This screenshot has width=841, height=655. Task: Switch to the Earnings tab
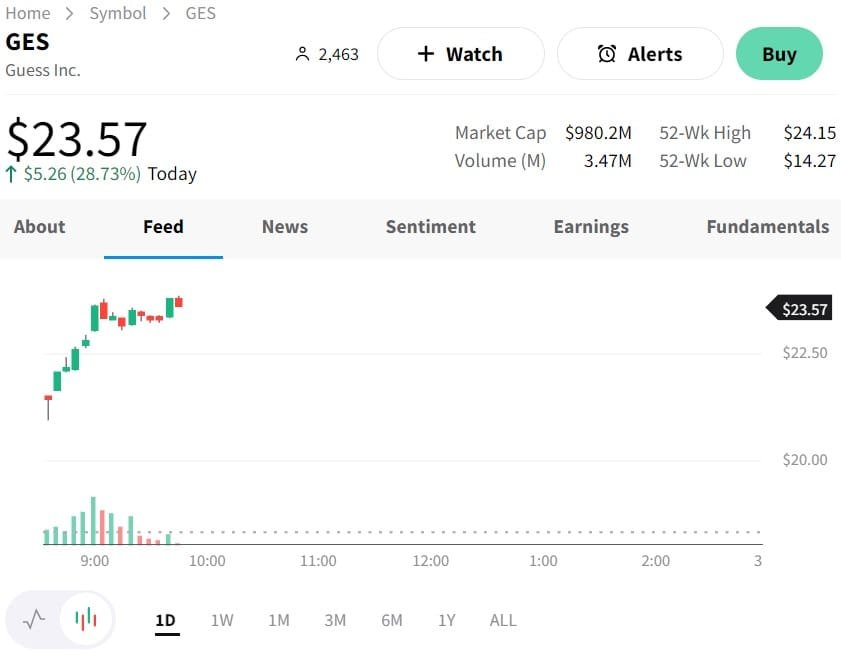coord(591,227)
